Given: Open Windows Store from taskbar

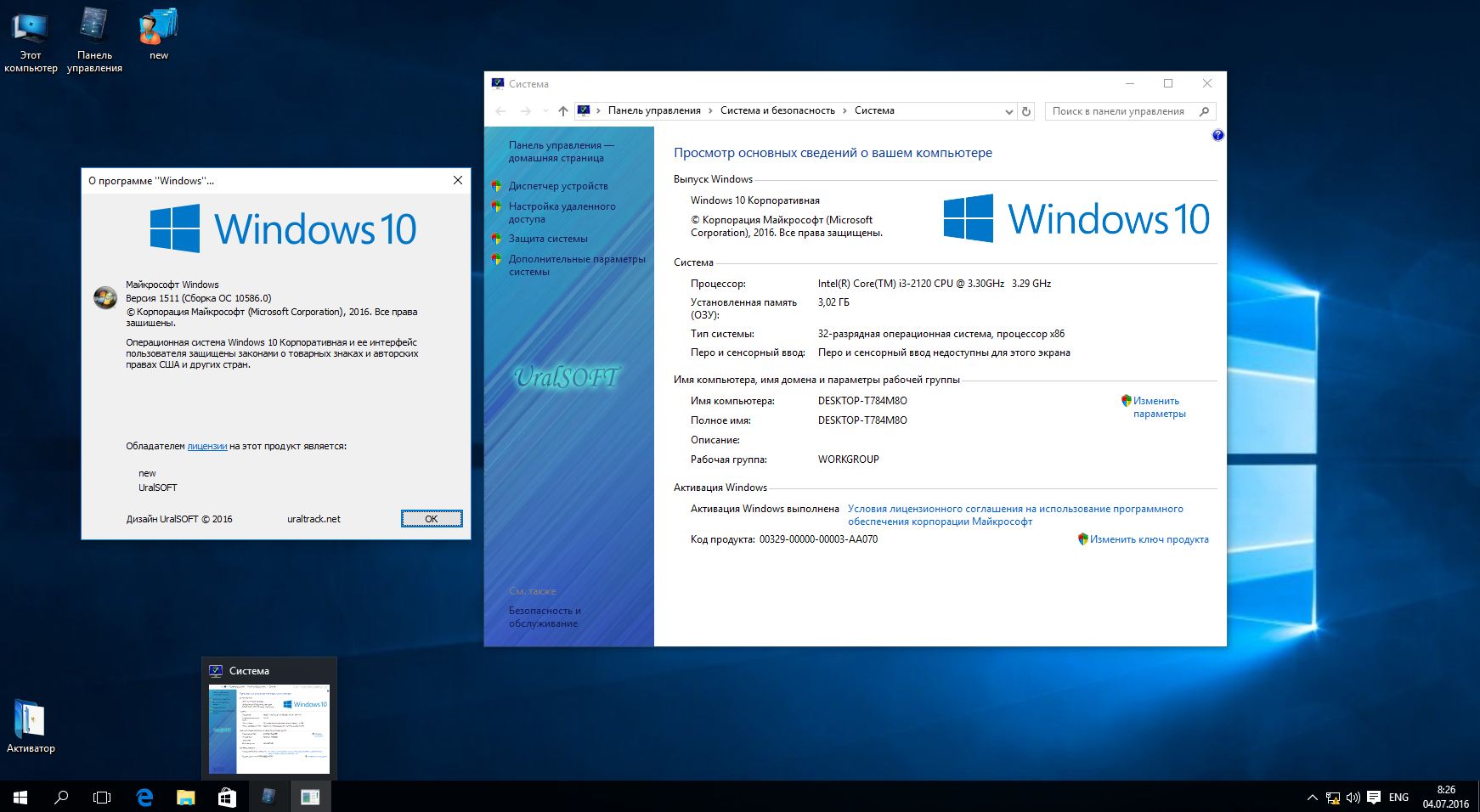Looking at the screenshot, I should click(227, 798).
